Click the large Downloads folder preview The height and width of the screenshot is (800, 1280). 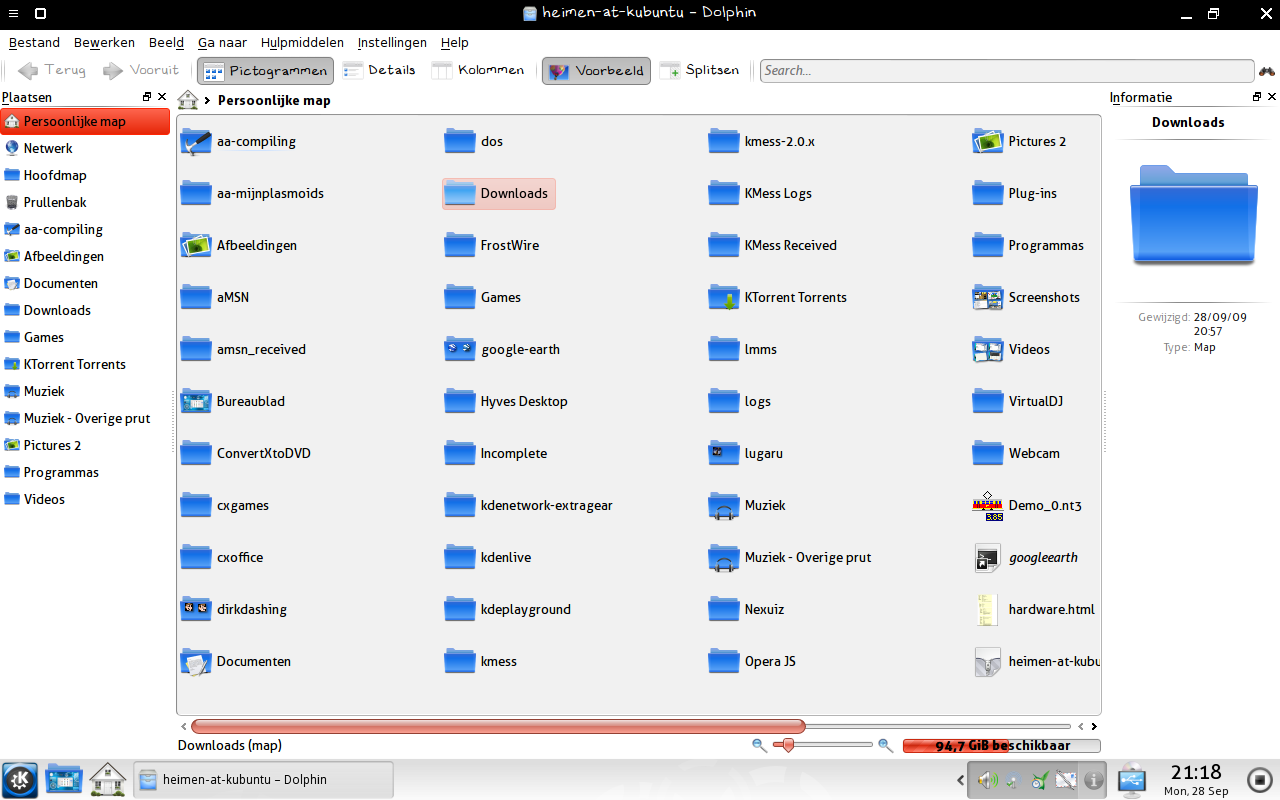(1194, 215)
